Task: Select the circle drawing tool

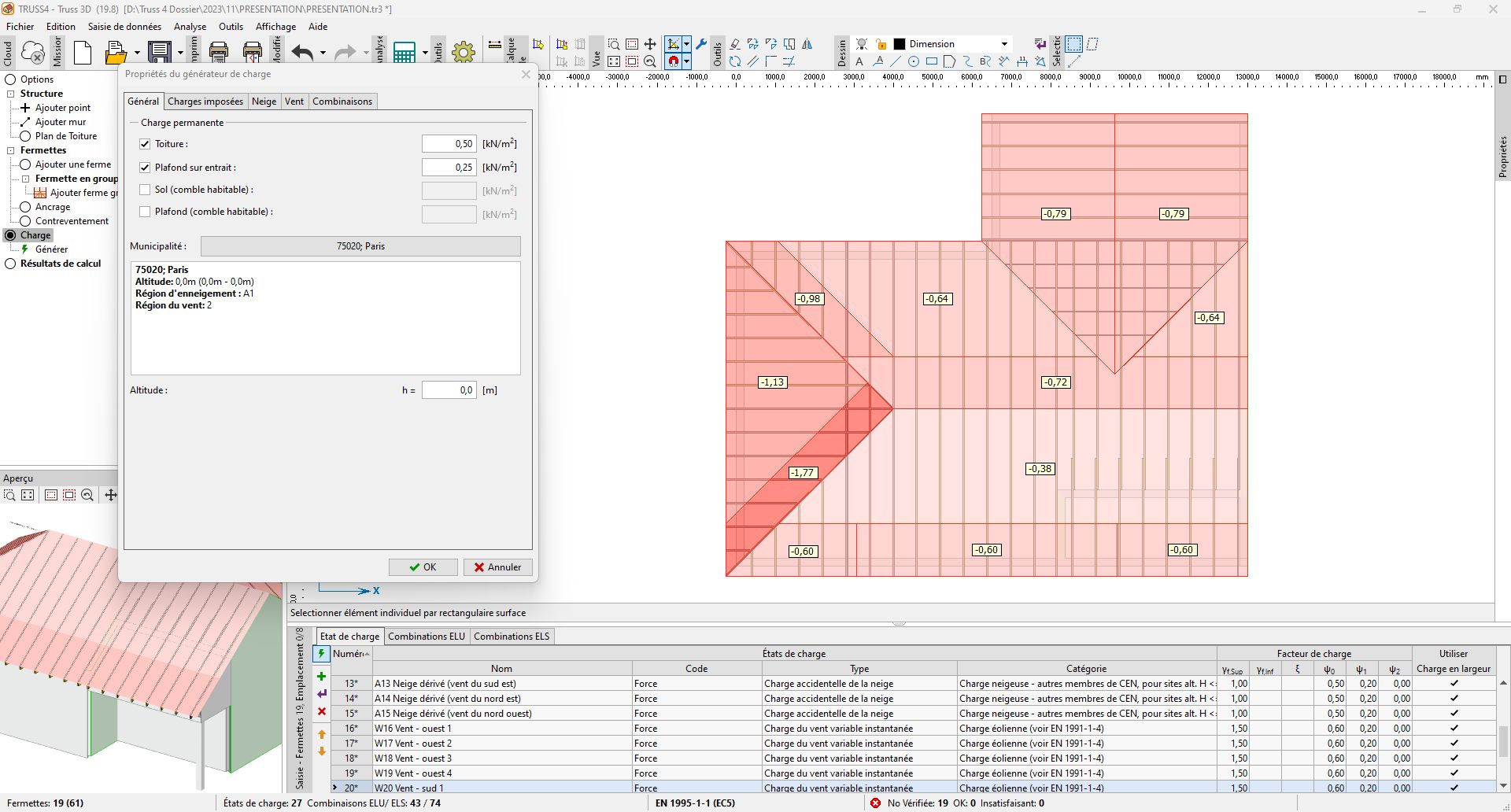Action: coord(914,61)
